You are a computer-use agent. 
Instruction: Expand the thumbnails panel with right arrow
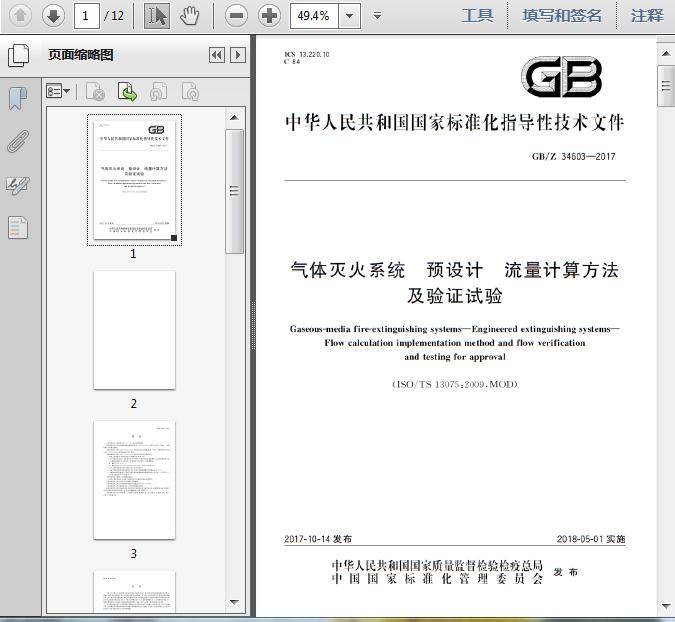pyautogui.click(x=238, y=55)
